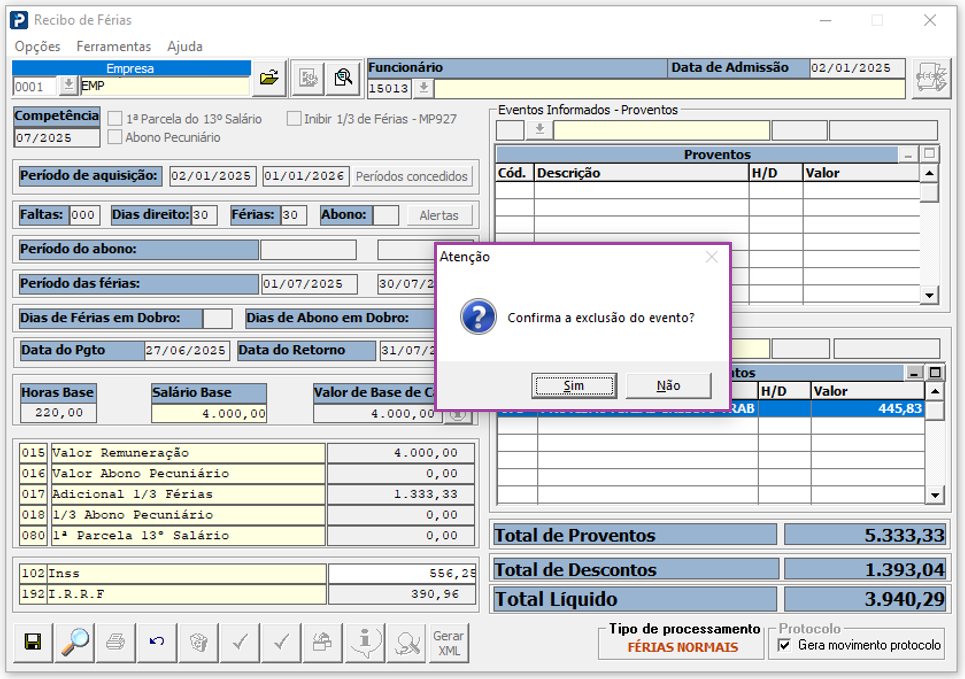Toggle the Inibir 1/3 de Férias checkbox
This screenshot has height=679, width=965.
(x=294, y=119)
